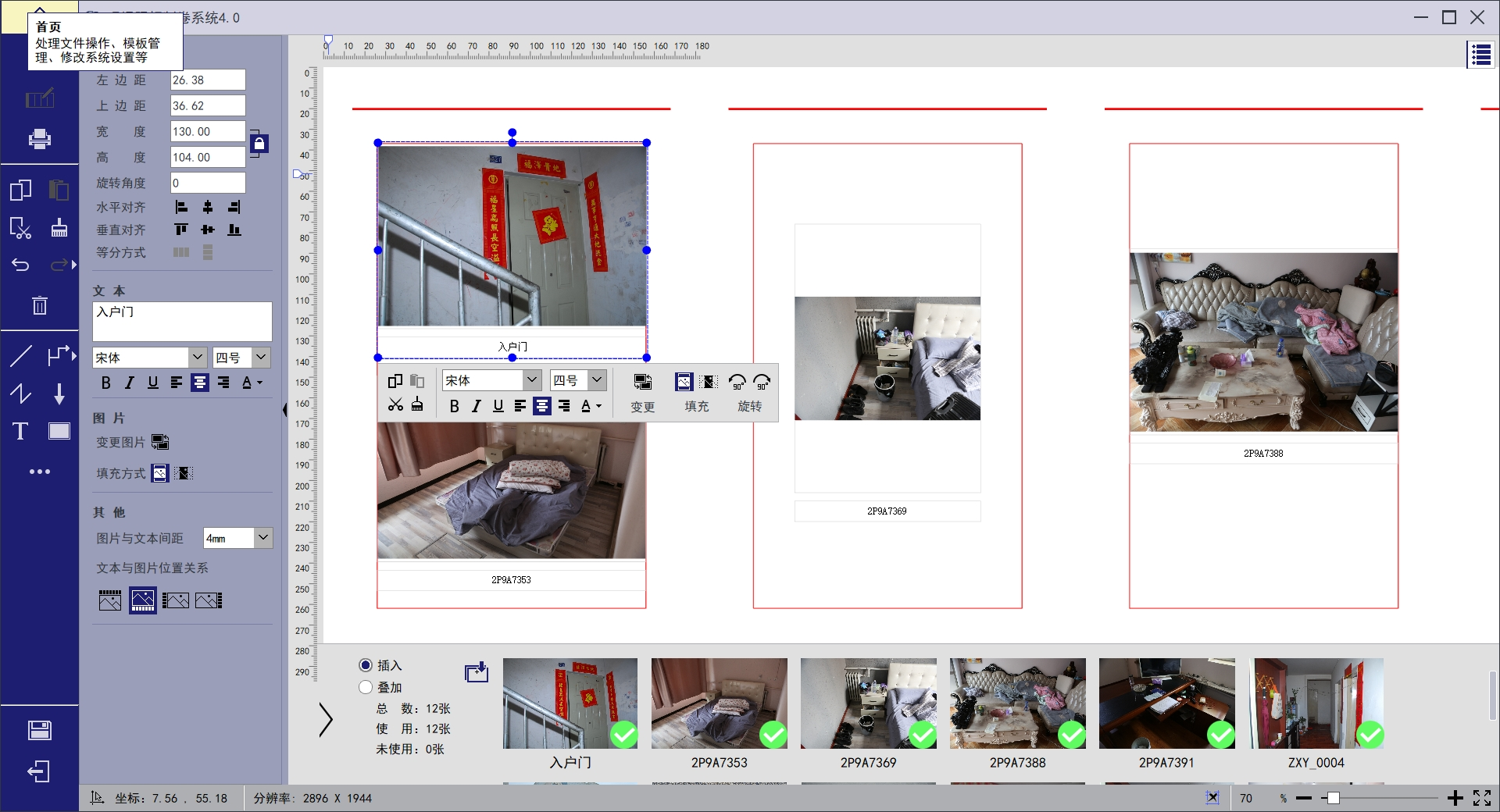This screenshot has width=1500, height=812.
Task: Align right horizontally in 水平对齐 row
Action: [x=234, y=207]
